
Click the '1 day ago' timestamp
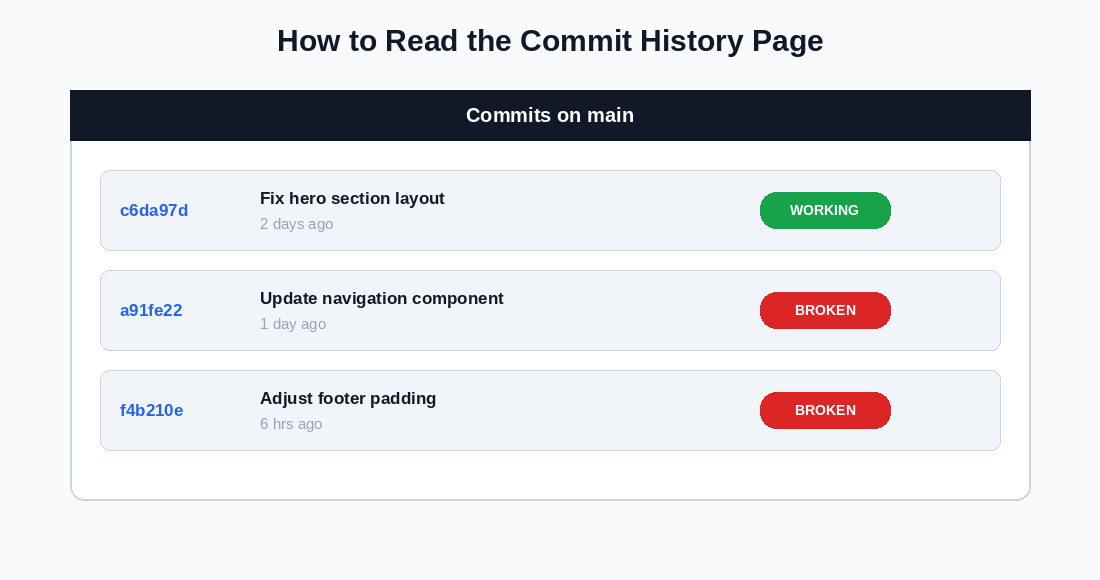click(x=293, y=324)
